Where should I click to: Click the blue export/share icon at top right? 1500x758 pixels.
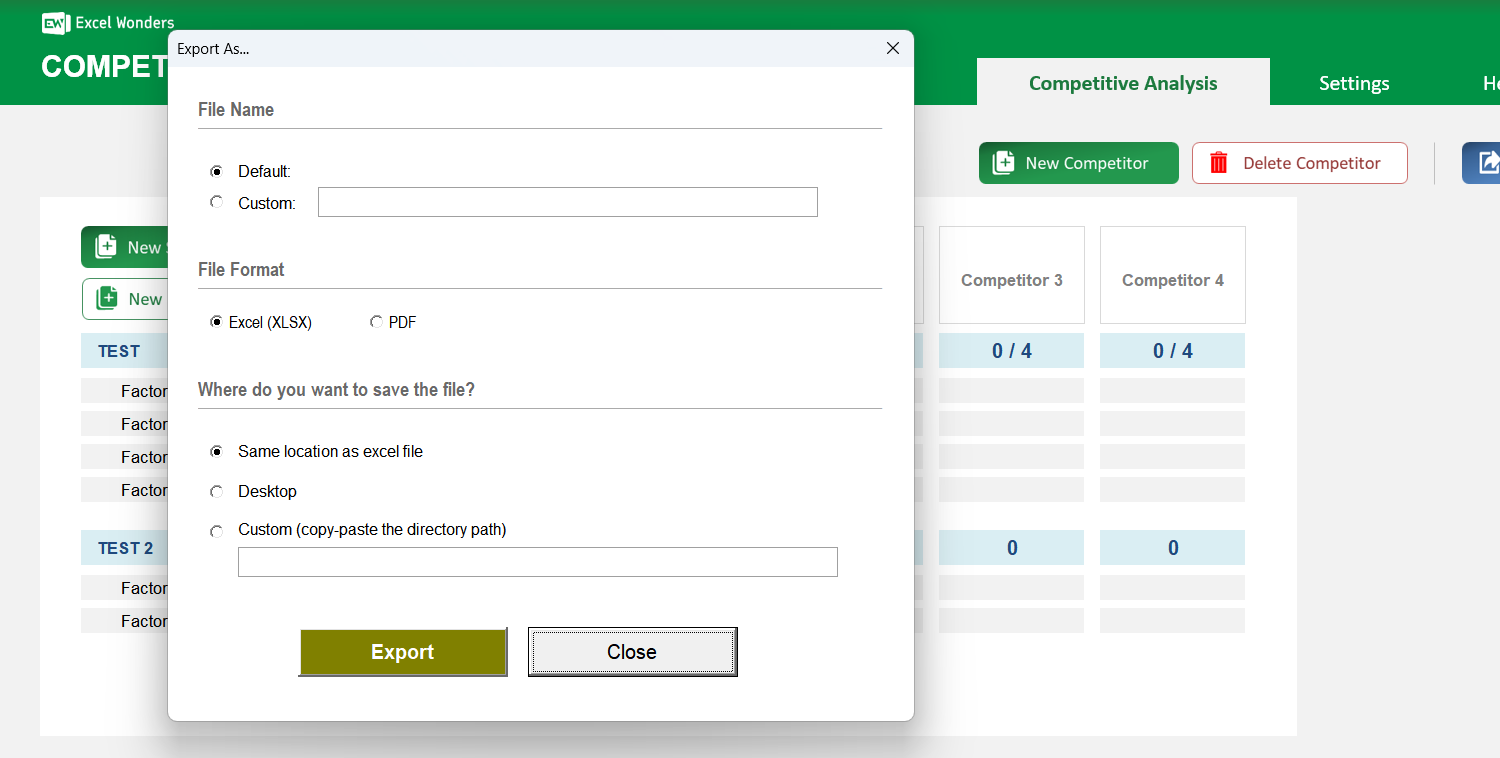(x=1490, y=162)
